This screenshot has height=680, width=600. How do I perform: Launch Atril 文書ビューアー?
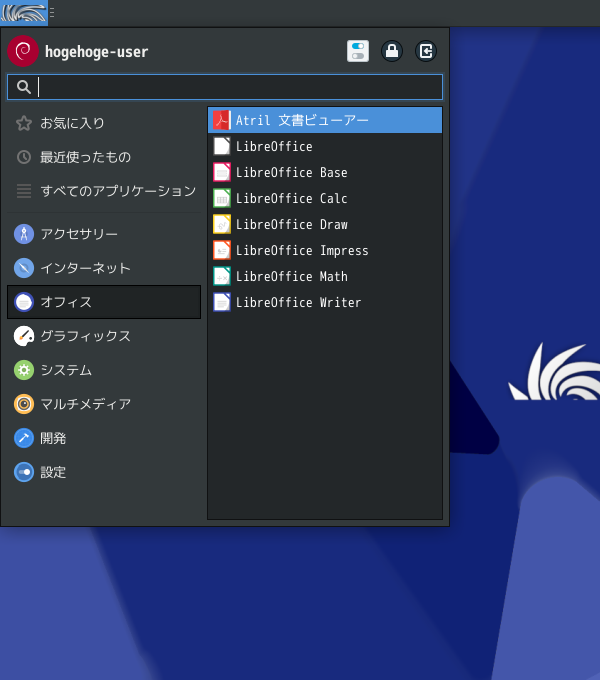click(x=325, y=120)
